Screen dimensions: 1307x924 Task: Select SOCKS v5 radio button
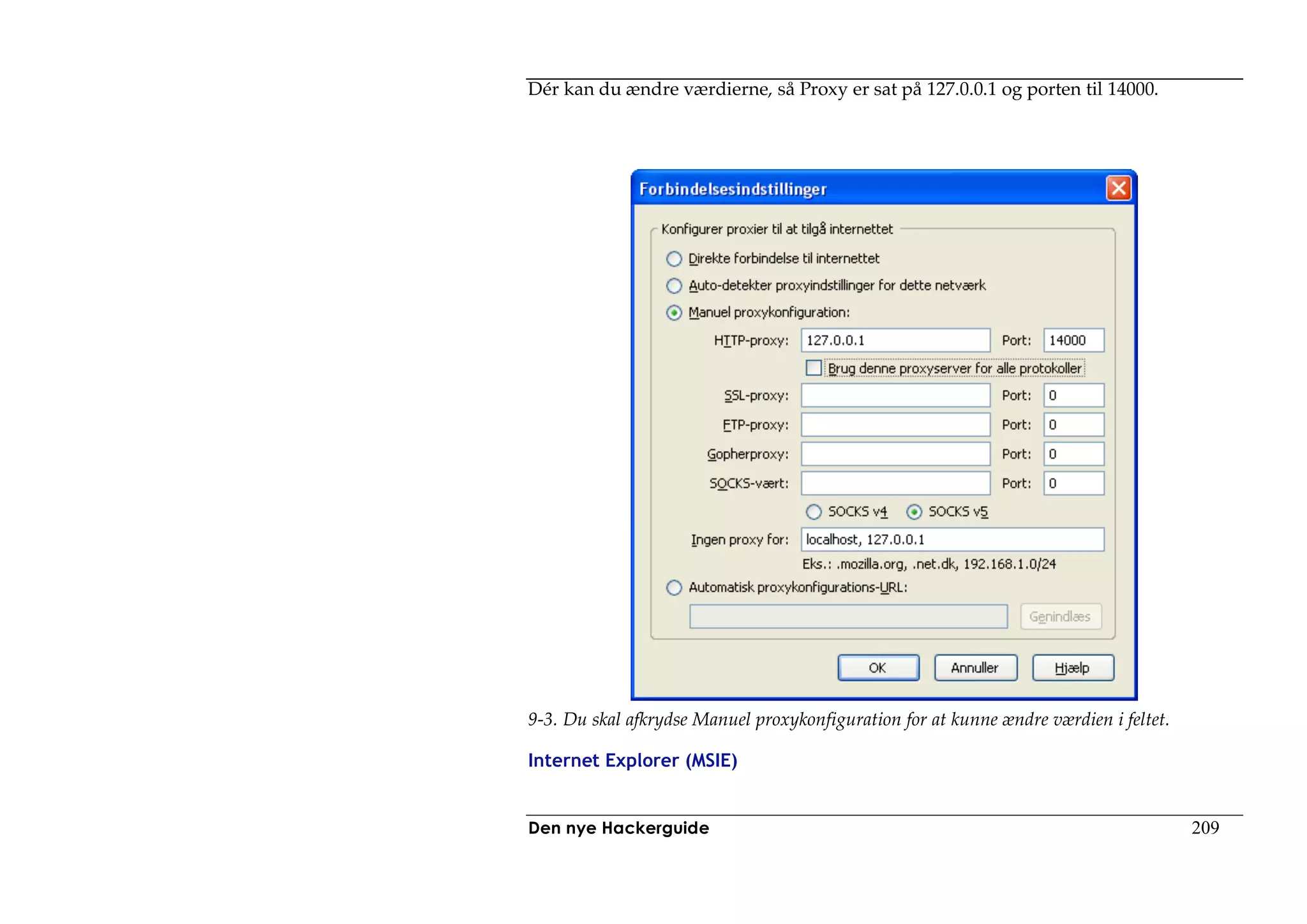[914, 512]
